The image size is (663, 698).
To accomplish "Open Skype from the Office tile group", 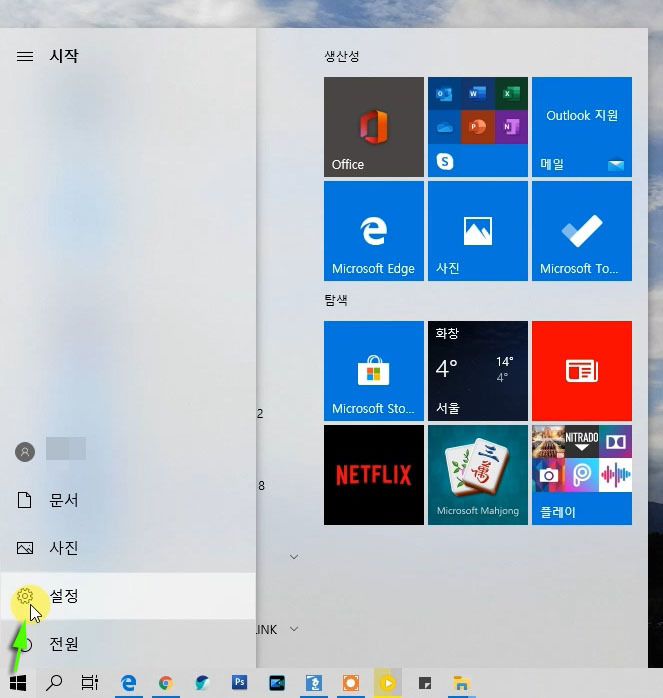I will 444,161.
